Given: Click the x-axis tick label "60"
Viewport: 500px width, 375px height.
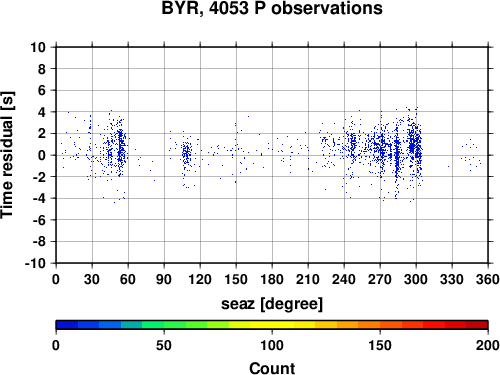Looking at the screenshot, I should [x=128, y=279].
